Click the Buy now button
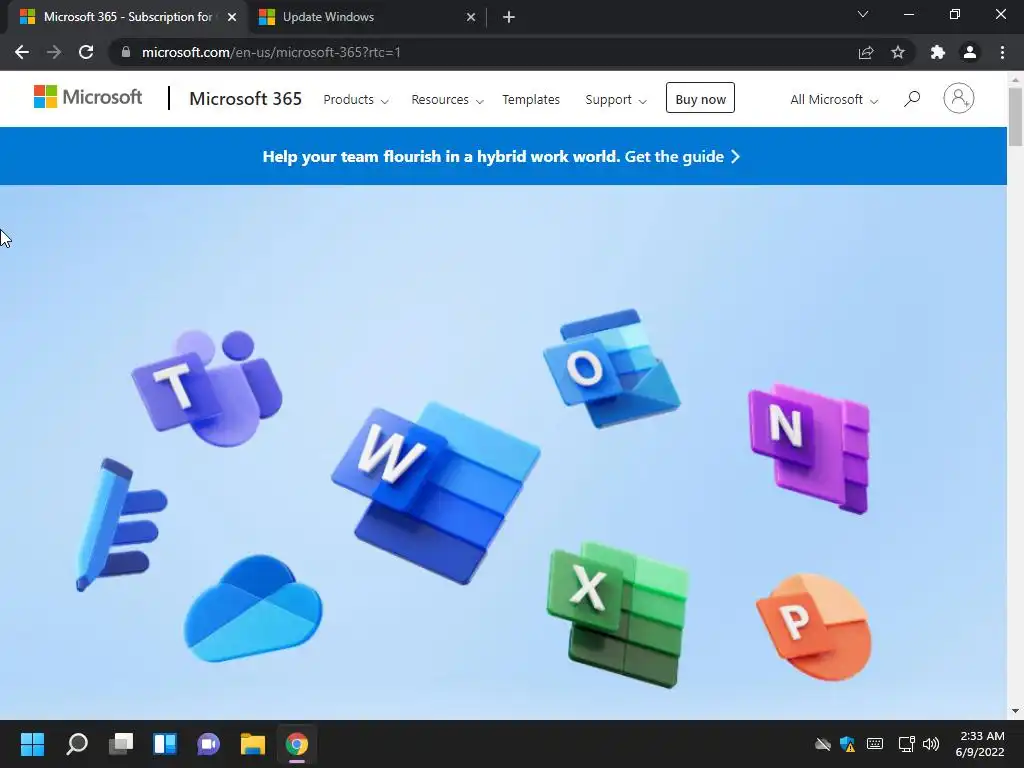Screen dimensions: 1024x768 click(x=700, y=98)
